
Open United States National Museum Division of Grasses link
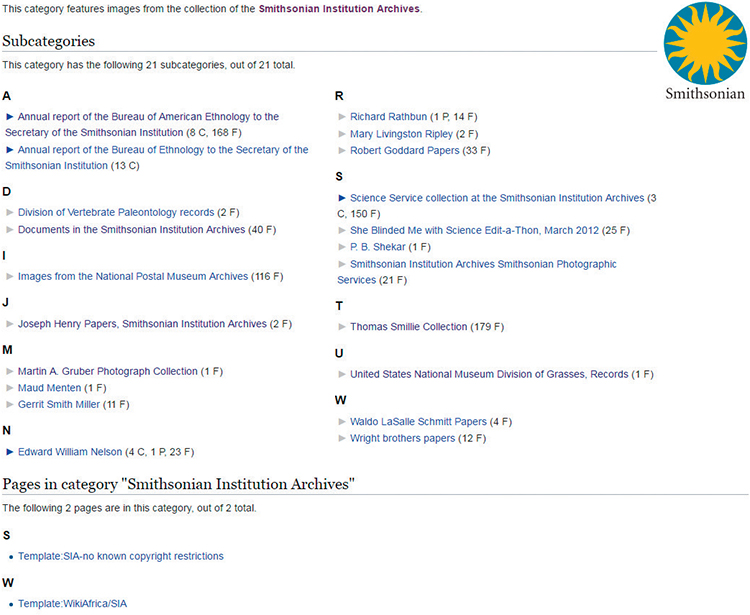point(489,374)
